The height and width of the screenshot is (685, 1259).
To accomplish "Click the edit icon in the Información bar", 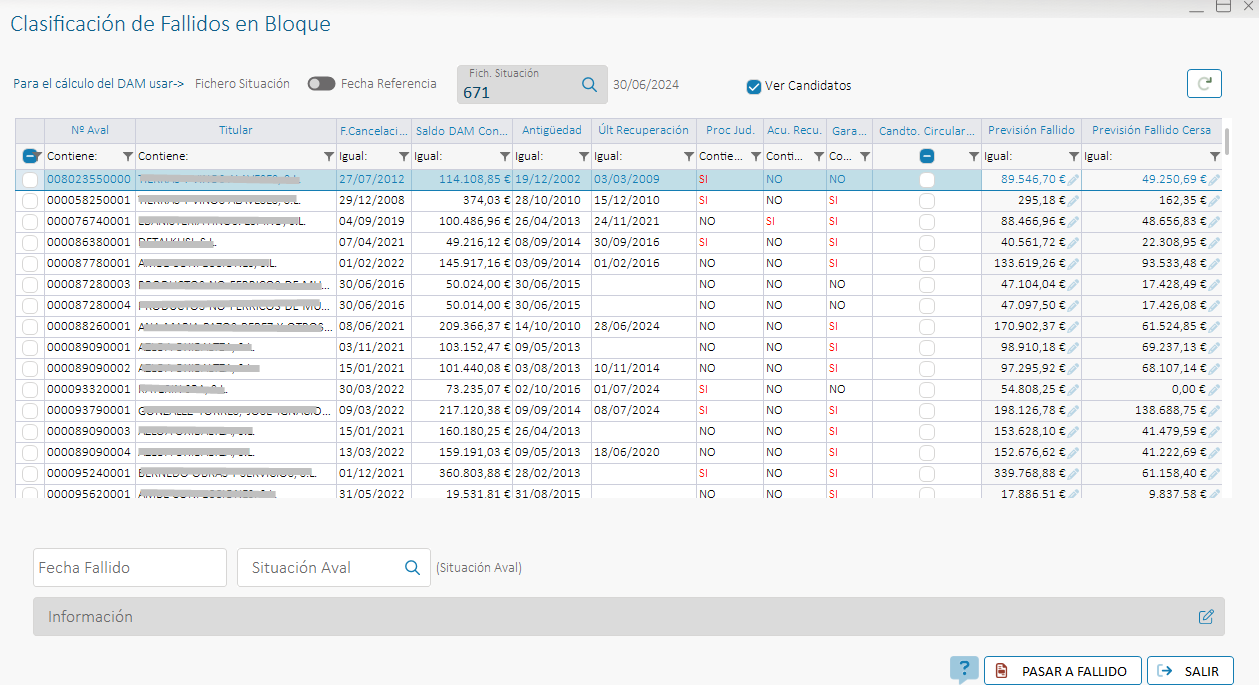I will point(1206,617).
